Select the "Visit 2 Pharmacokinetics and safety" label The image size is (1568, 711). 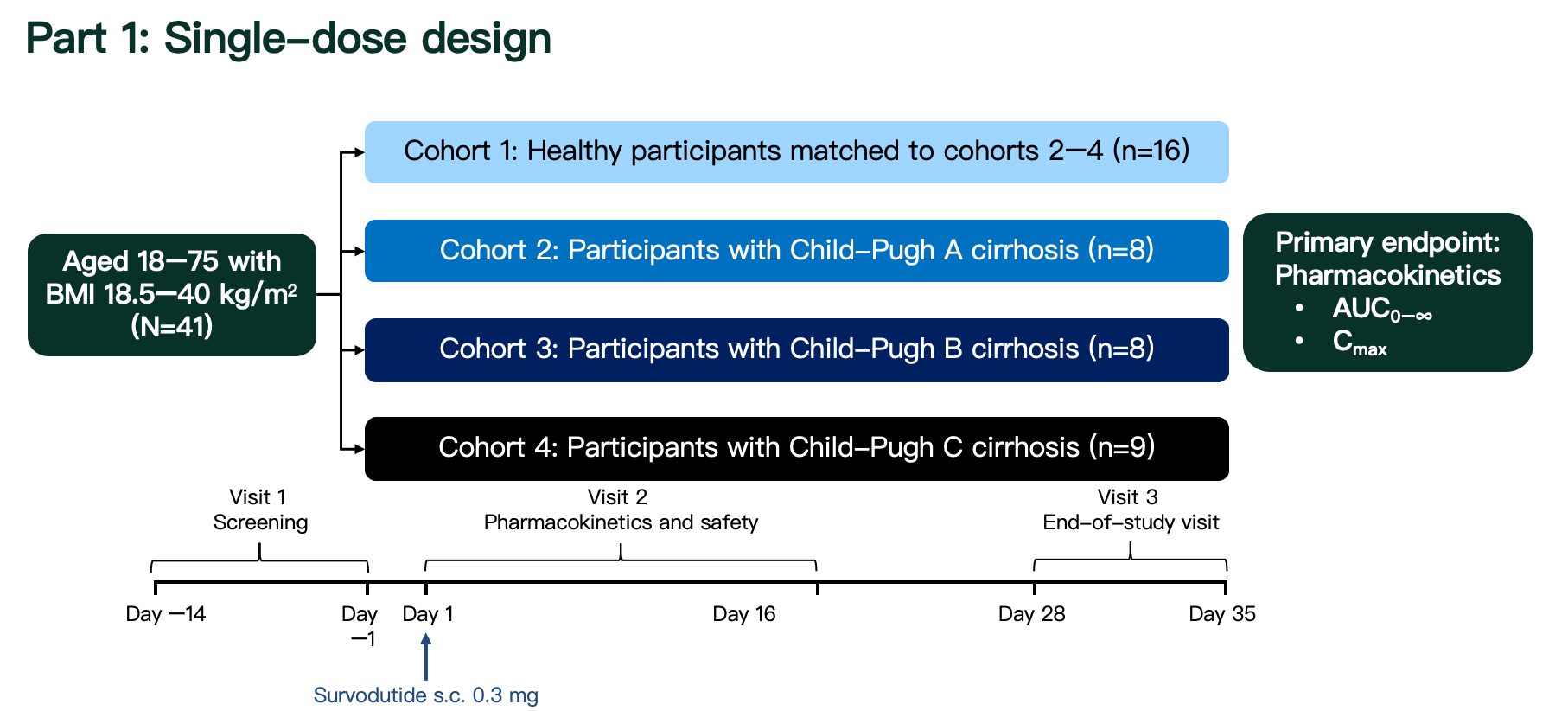coord(620,509)
